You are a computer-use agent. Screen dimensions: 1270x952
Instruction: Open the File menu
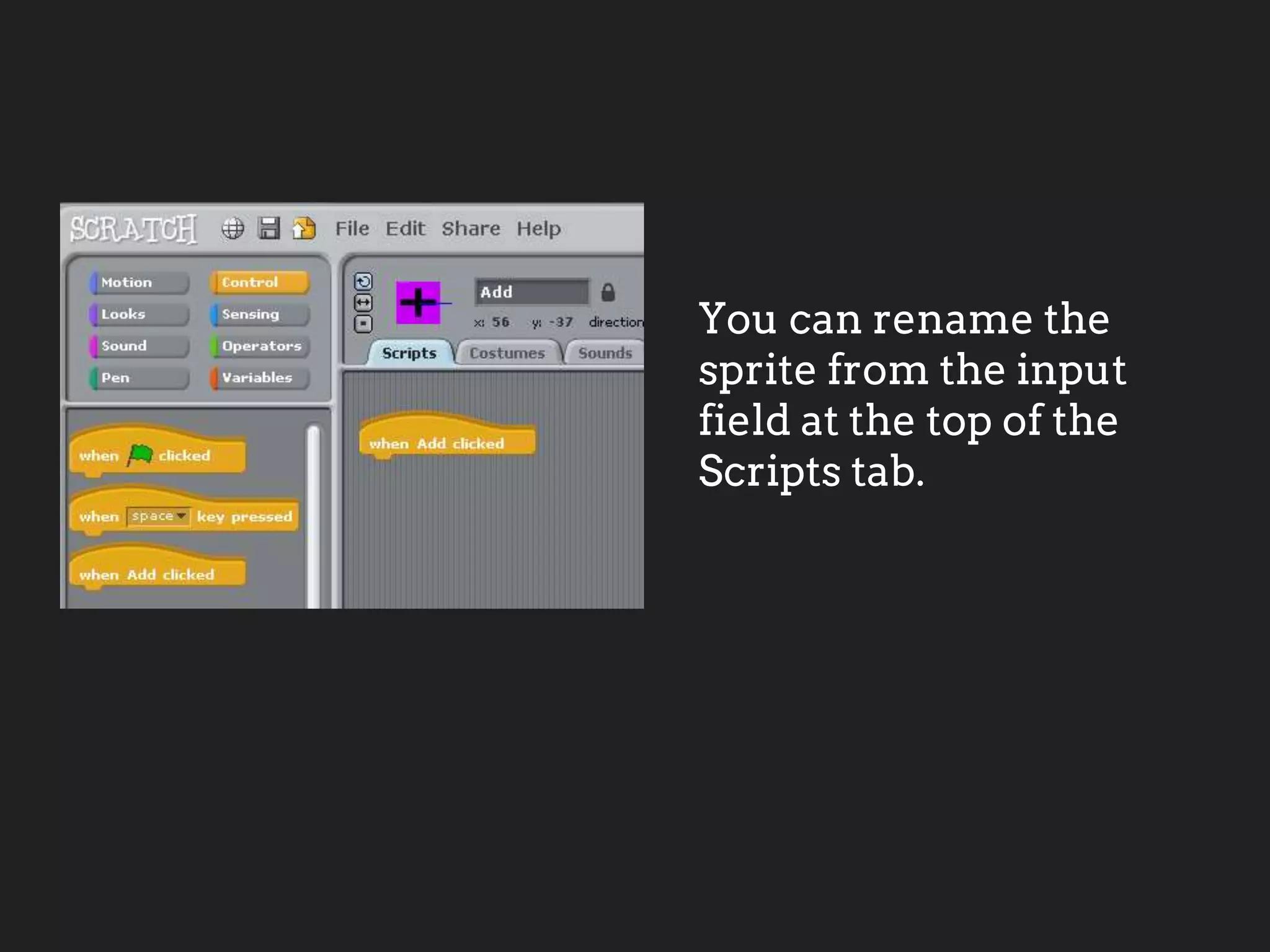coord(352,229)
